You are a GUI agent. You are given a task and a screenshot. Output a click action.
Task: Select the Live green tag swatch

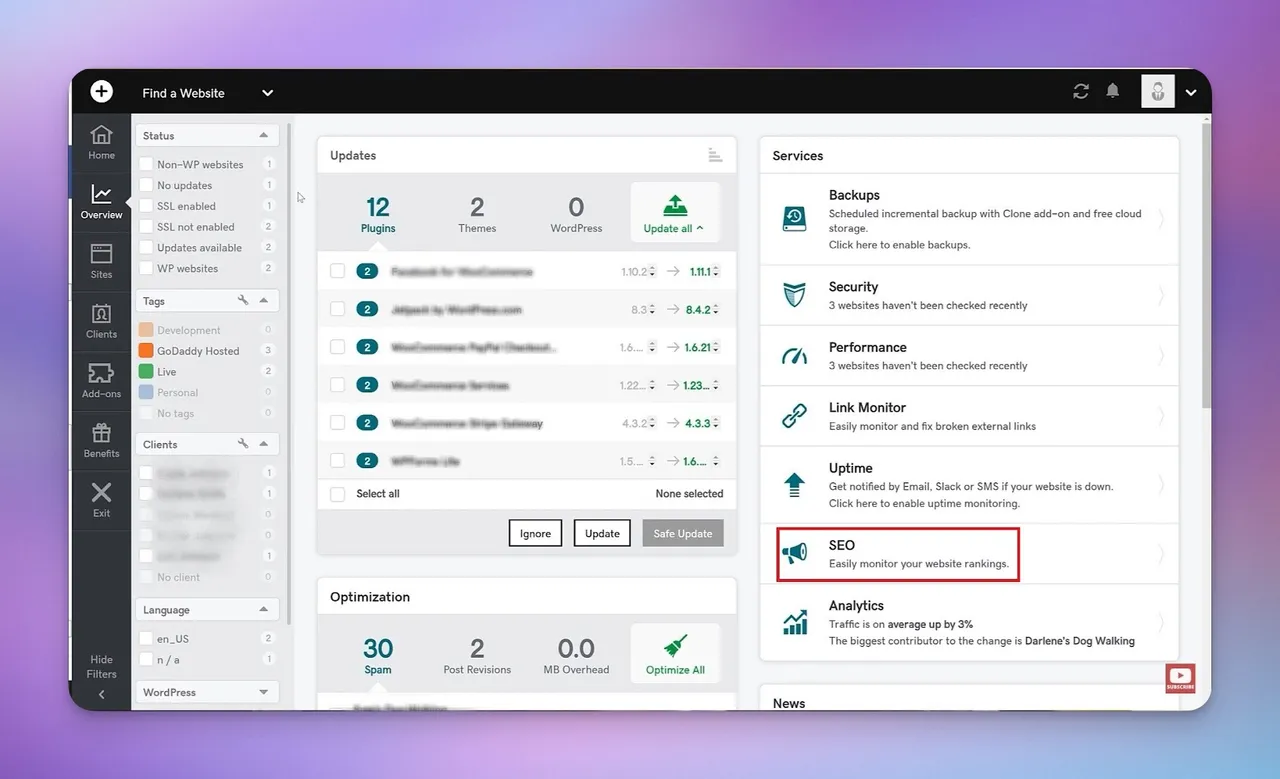tap(146, 372)
